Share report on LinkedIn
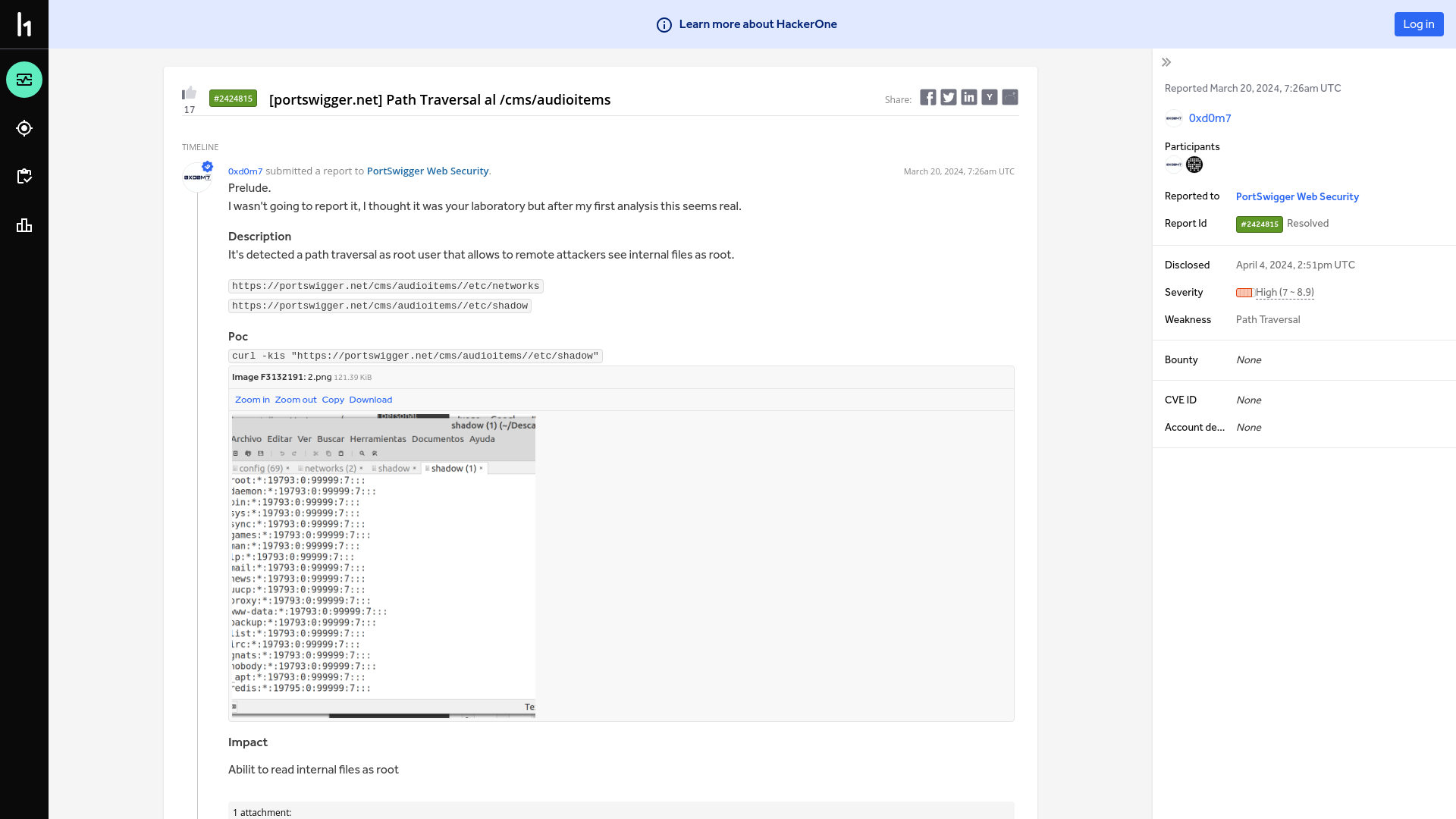 [969, 97]
